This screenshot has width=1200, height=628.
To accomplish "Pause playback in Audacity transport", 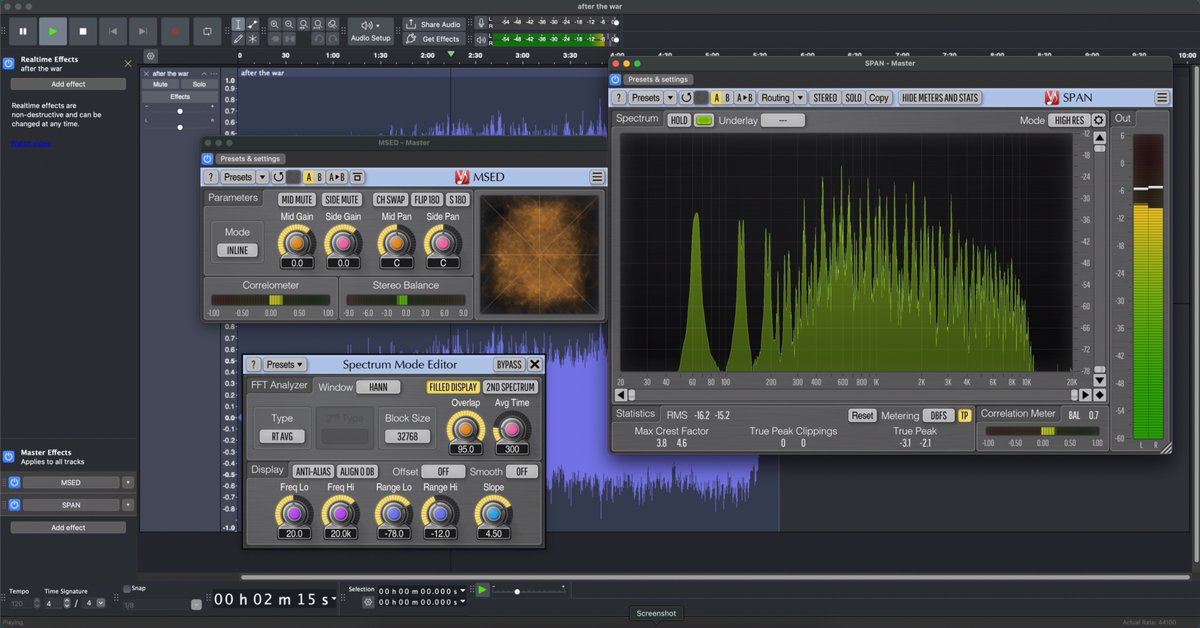I will pos(23,31).
